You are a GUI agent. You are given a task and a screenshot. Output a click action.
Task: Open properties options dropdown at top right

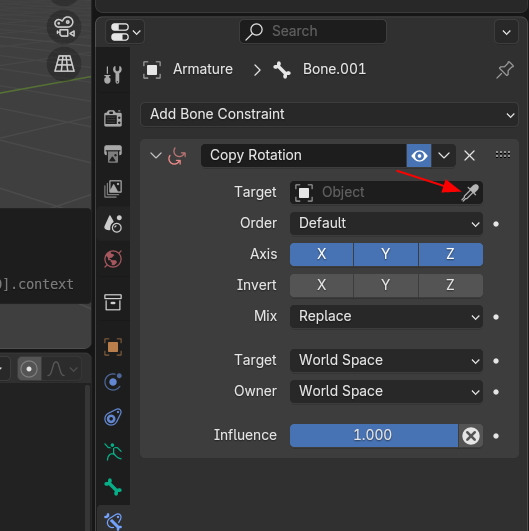pos(506,32)
